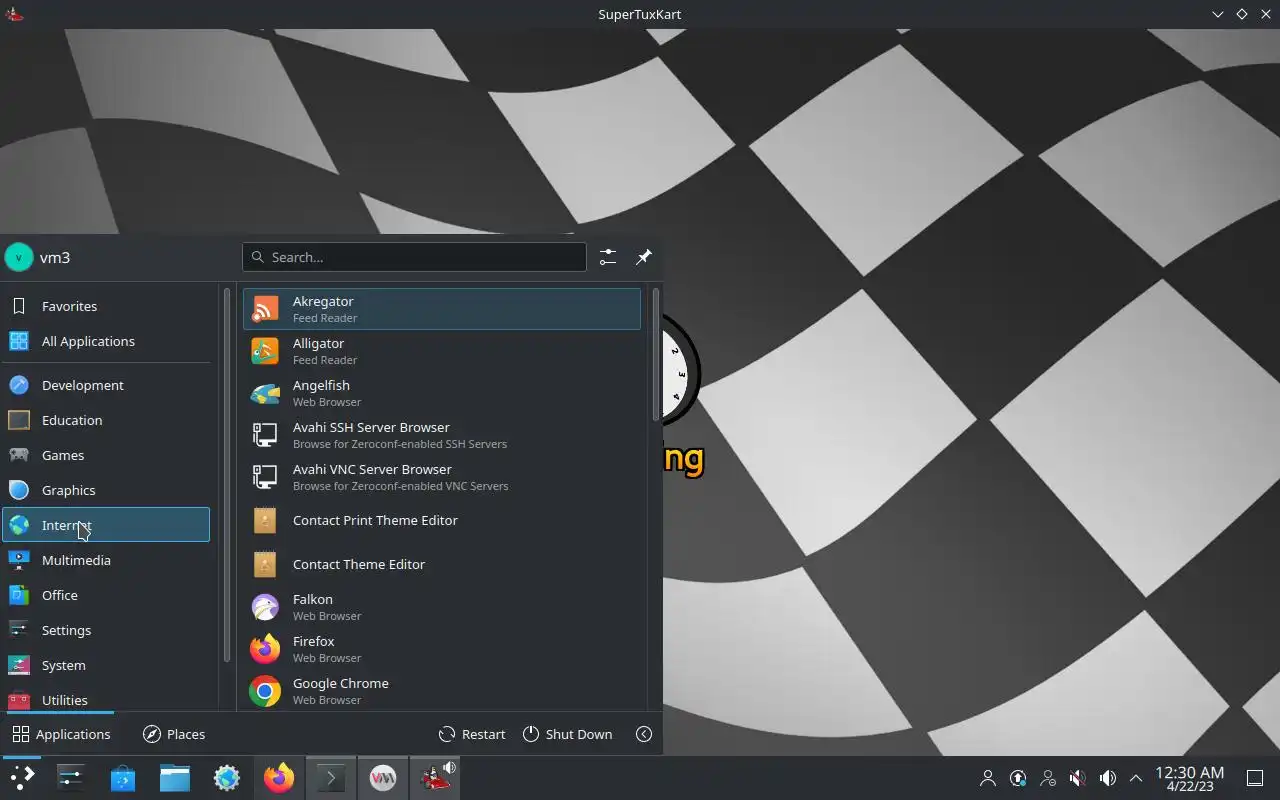The width and height of the screenshot is (1280, 800).
Task: Open the globe gear browser taskbar icon
Action: point(227,778)
